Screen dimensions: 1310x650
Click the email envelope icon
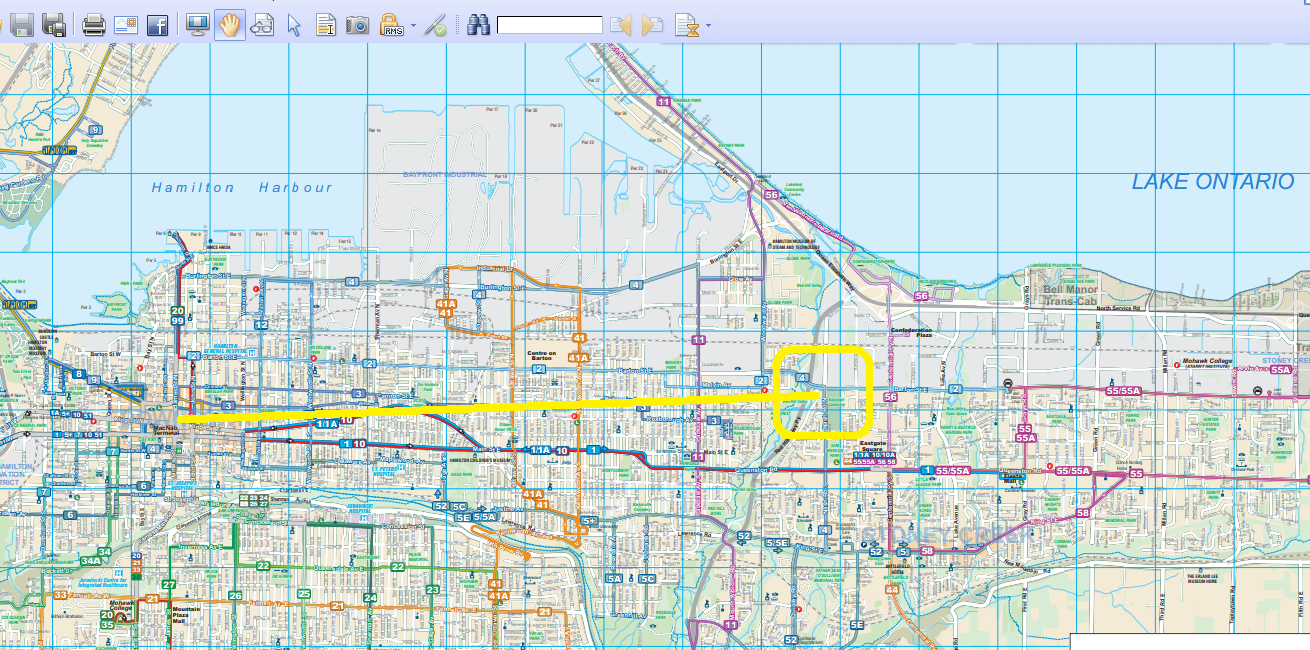tap(125, 25)
